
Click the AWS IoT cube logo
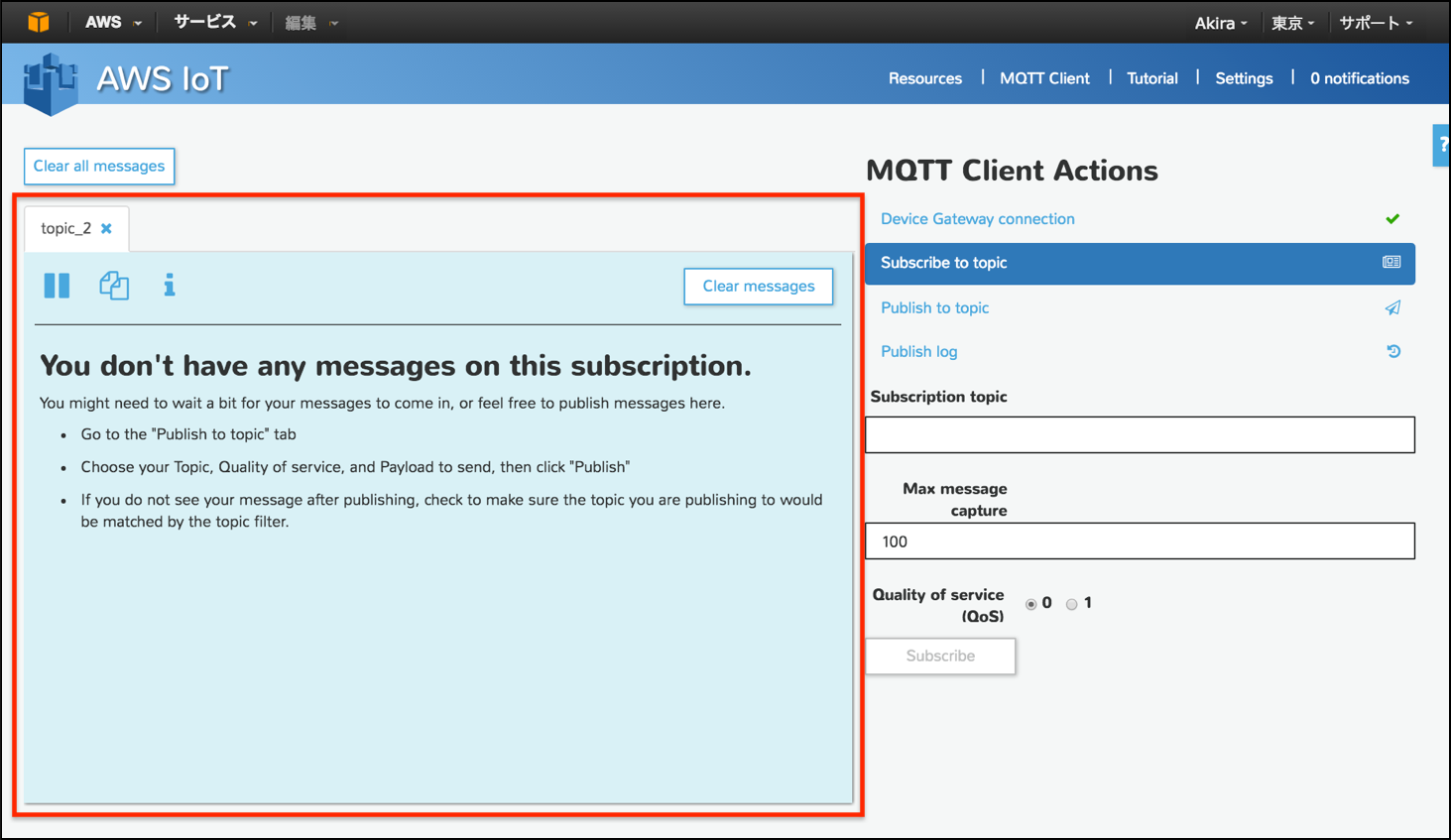tap(50, 78)
